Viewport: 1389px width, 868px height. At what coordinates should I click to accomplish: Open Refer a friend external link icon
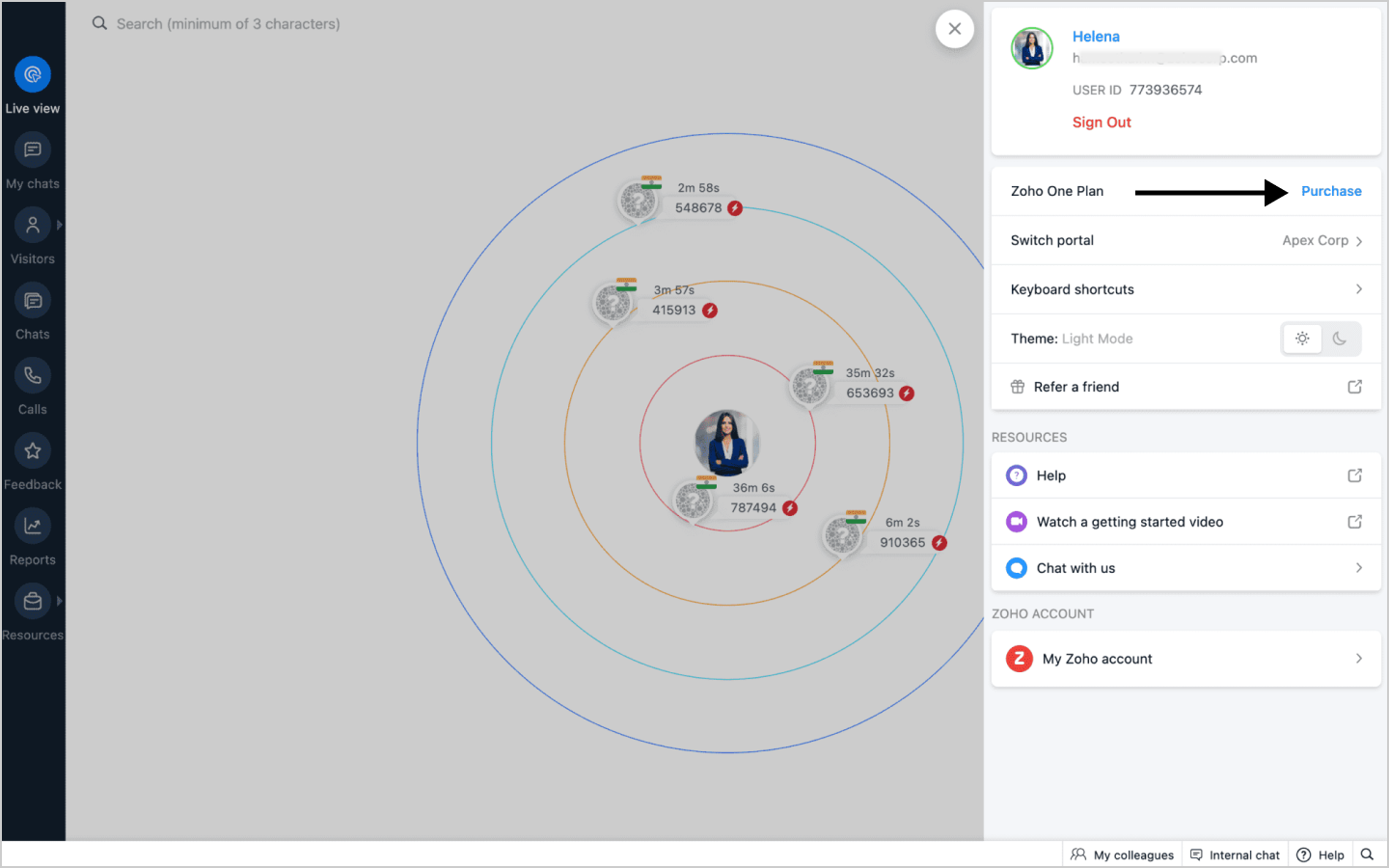[1355, 387]
